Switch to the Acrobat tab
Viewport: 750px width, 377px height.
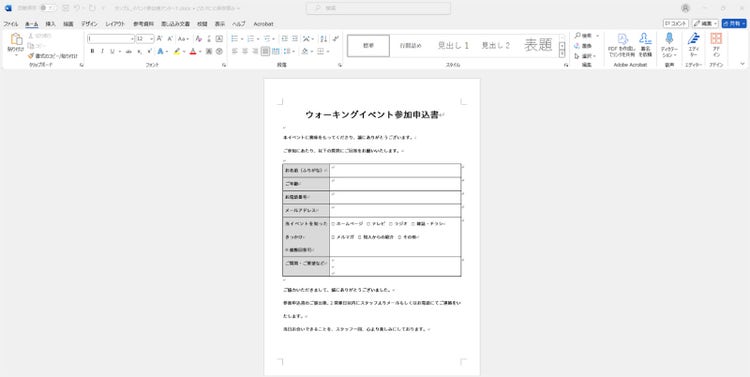click(x=263, y=24)
